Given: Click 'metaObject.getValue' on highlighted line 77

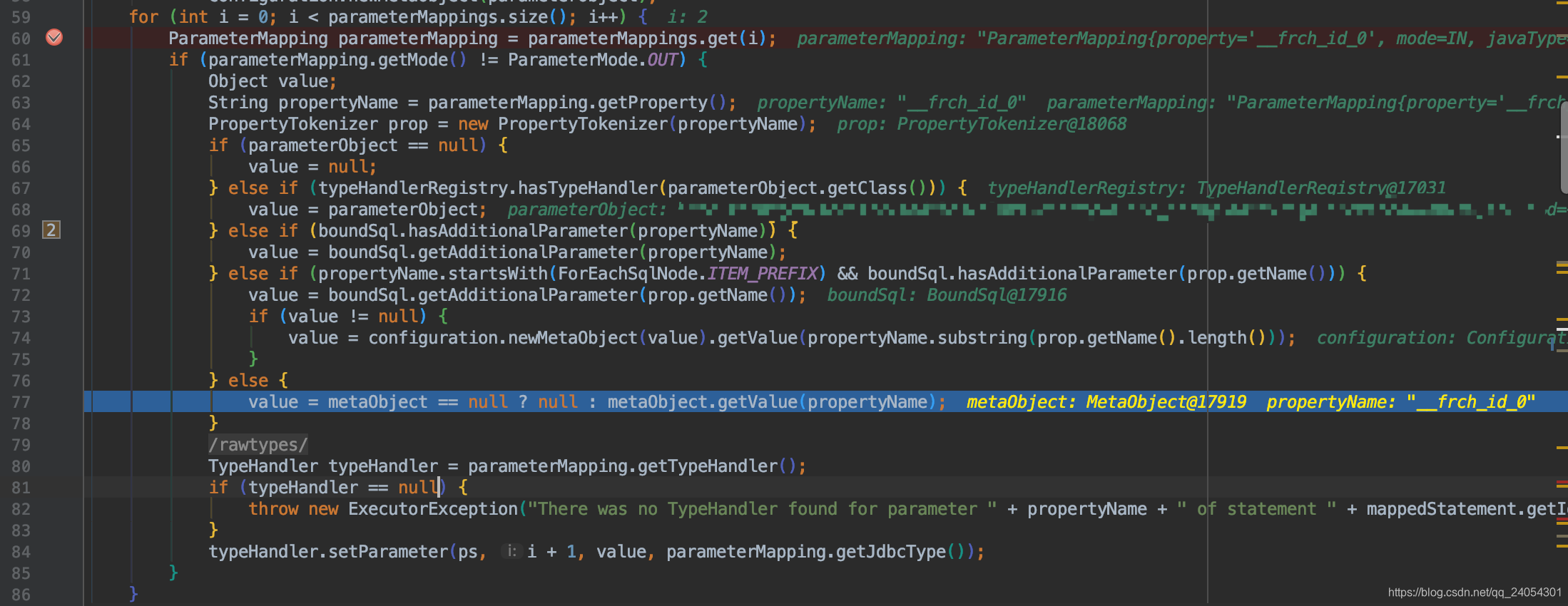Looking at the screenshot, I should (703, 402).
